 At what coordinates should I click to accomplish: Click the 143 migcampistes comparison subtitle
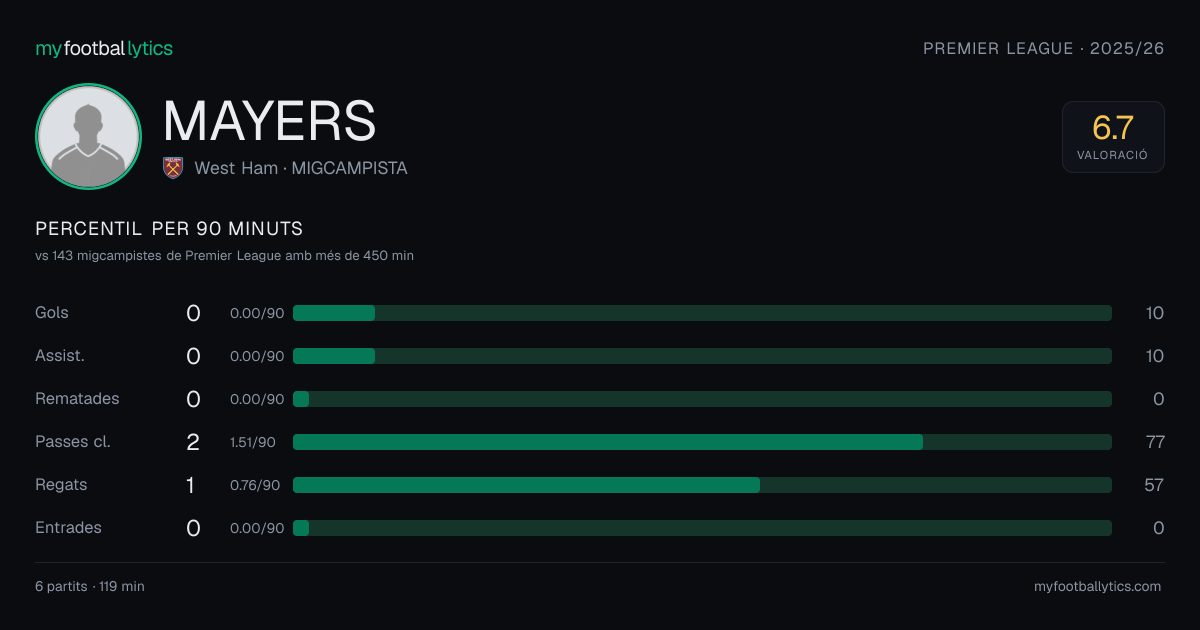224,256
